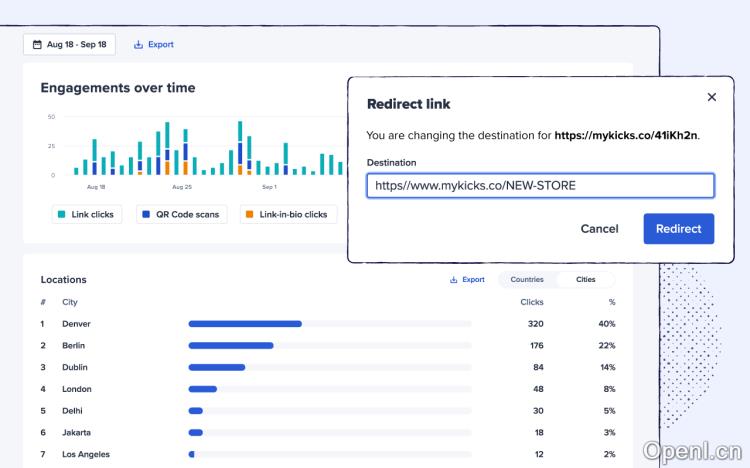
Task: Switch to the Countries tab
Action: (527, 280)
